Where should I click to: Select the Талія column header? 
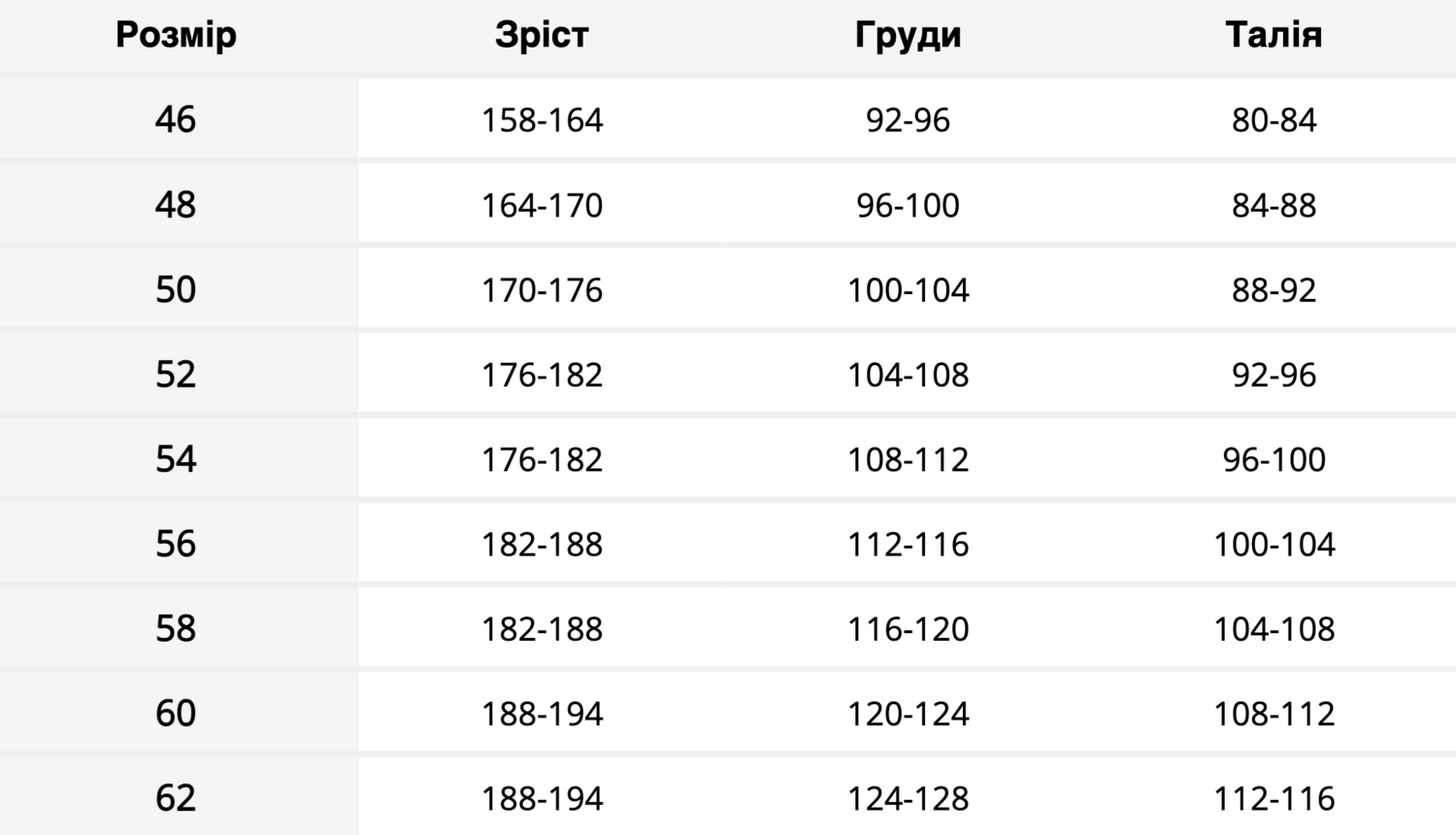[x=1274, y=35]
